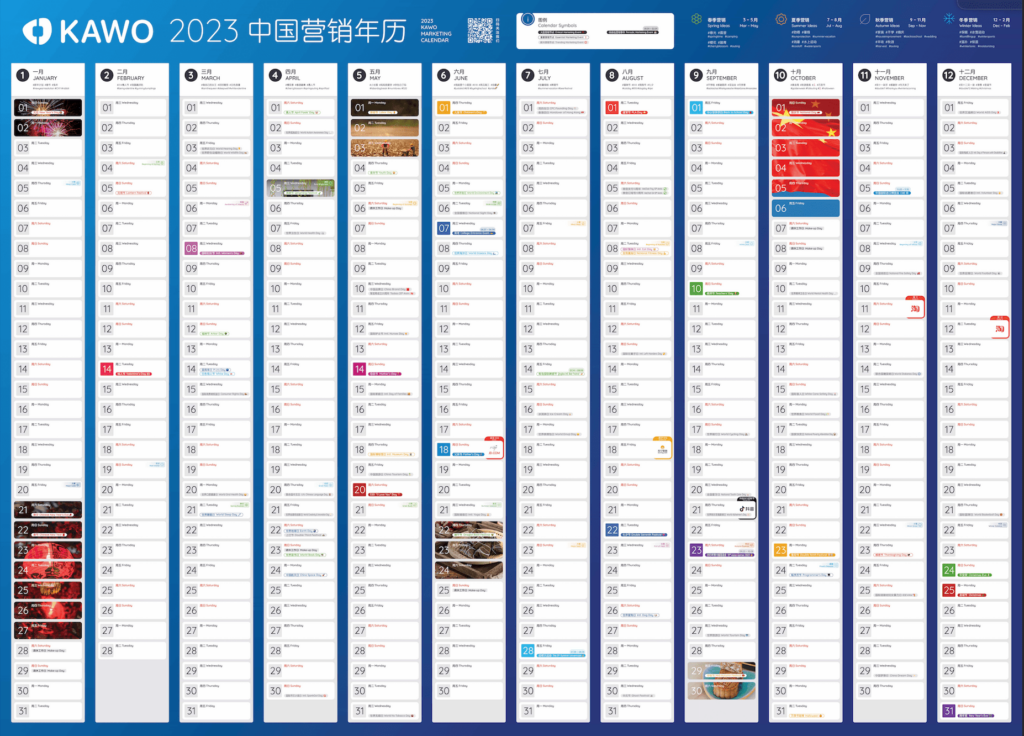Click the number 5 circle for May
1024x736 pixels.
pyautogui.click(x=359, y=76)
